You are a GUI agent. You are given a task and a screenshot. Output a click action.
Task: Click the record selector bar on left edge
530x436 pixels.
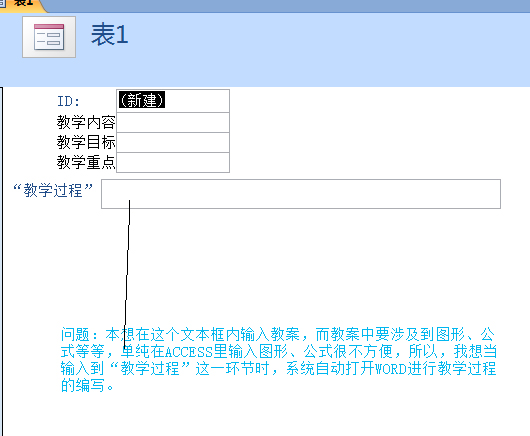[x=1, y=261]
